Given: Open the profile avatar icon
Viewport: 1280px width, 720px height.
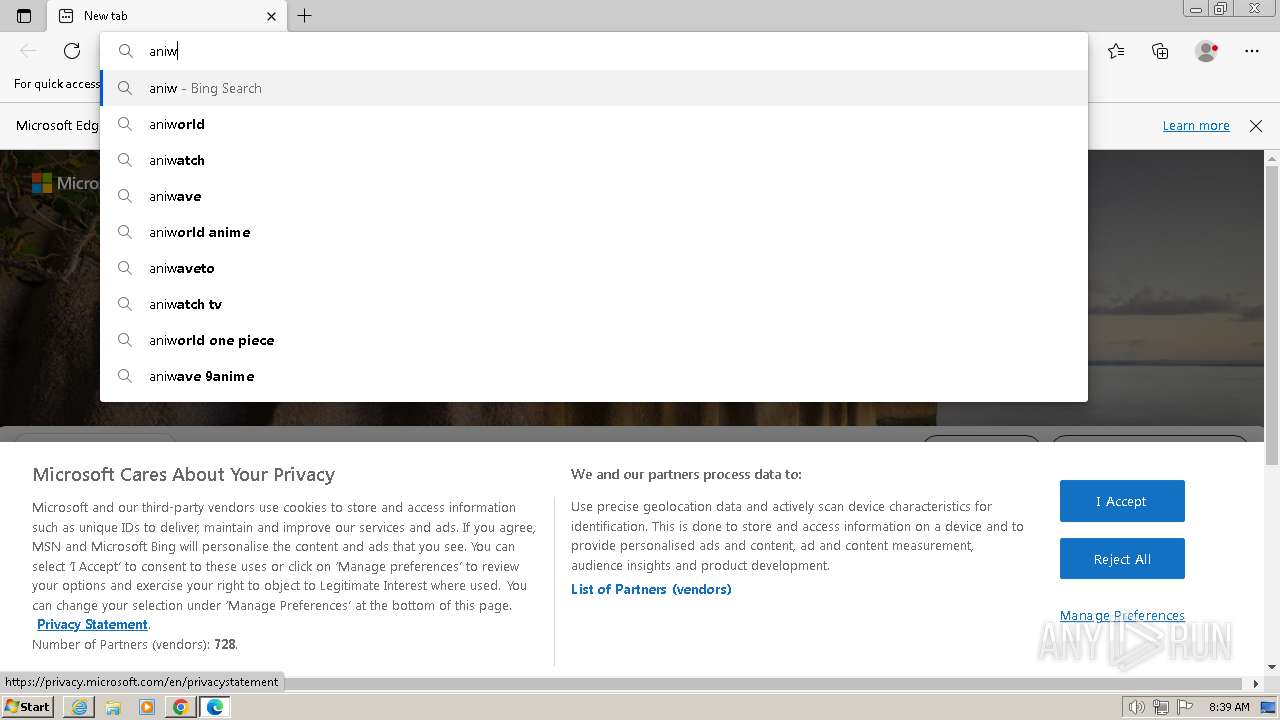Looking at the screenshot, I should pyautogui.click(x=1206, y=51).
